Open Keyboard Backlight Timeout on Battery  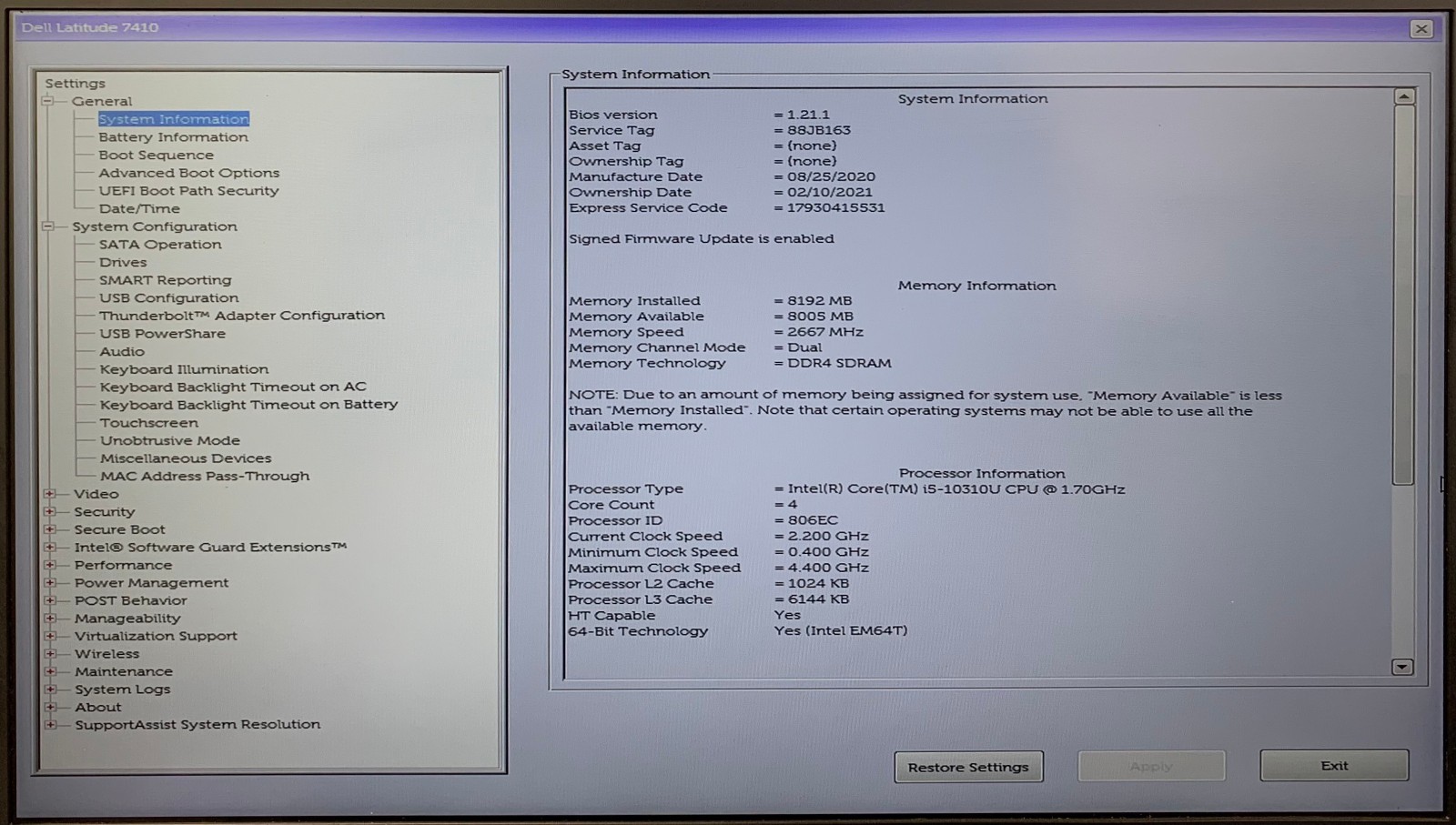click(x=248, y=405)
